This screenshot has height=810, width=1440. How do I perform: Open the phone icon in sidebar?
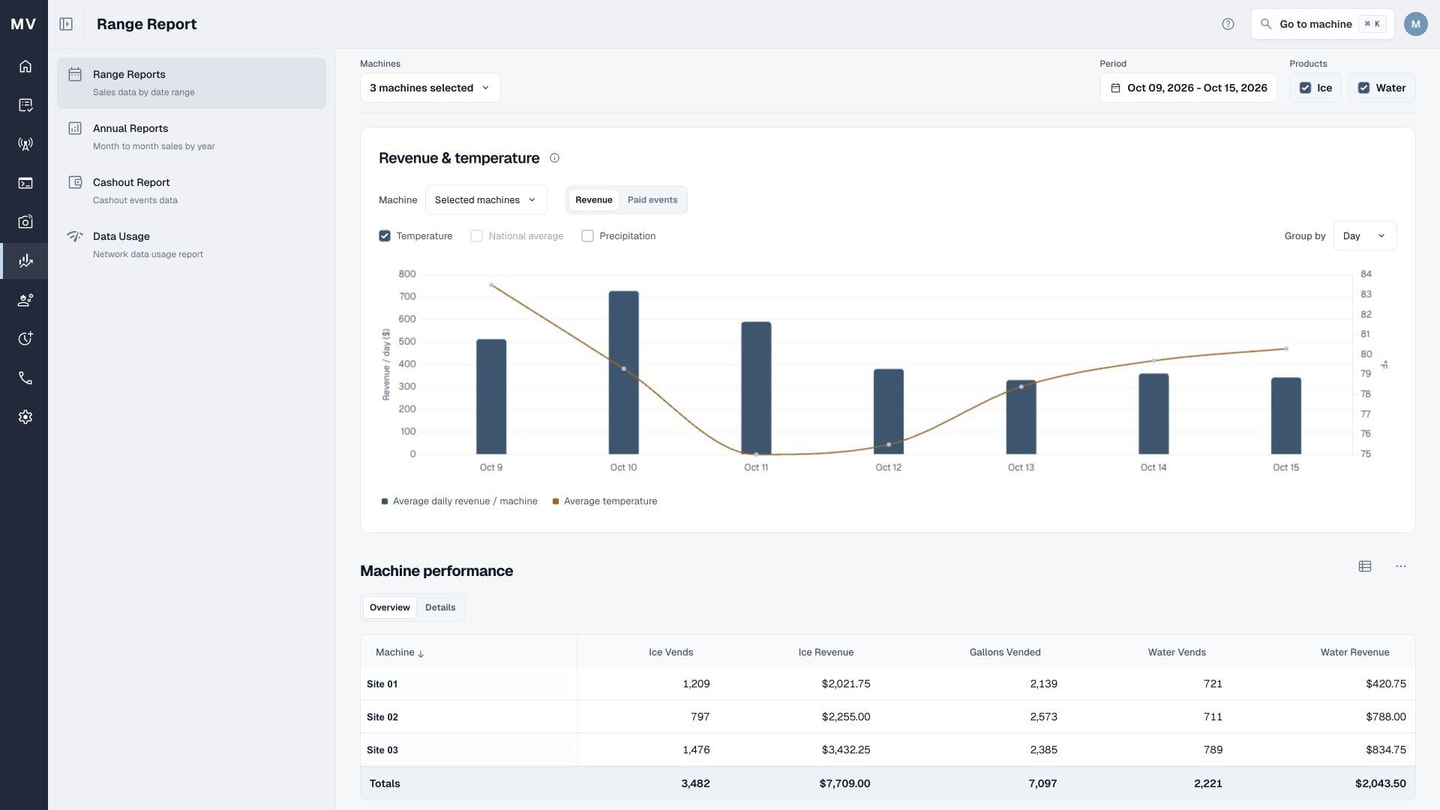pos(25,378)
